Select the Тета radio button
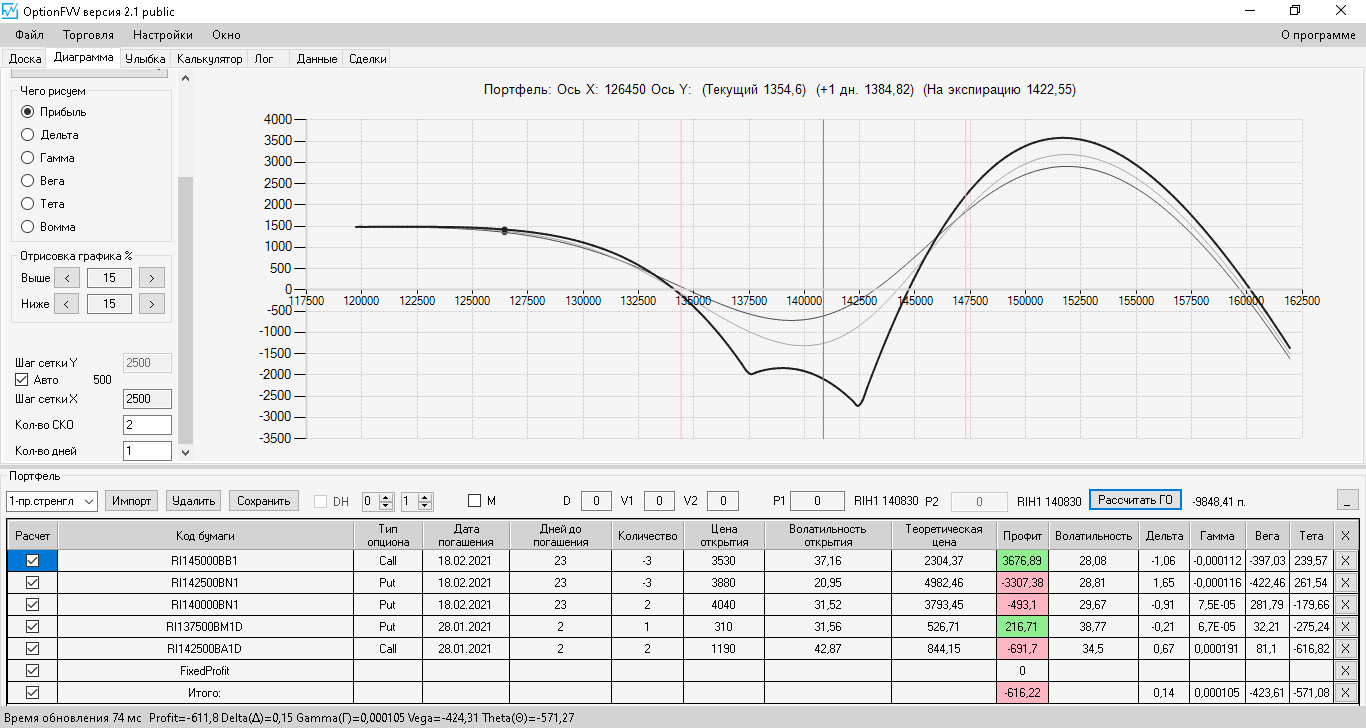The height and width of the screenshot is (728, 1366). (x=28, y=204)
